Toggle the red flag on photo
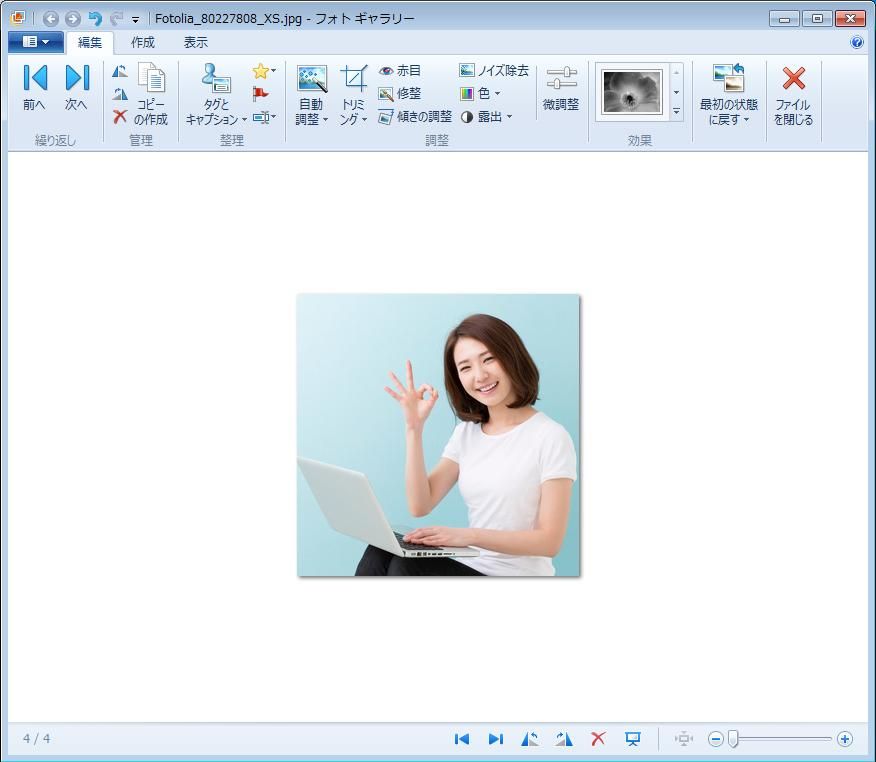 (x=261, y=94)
